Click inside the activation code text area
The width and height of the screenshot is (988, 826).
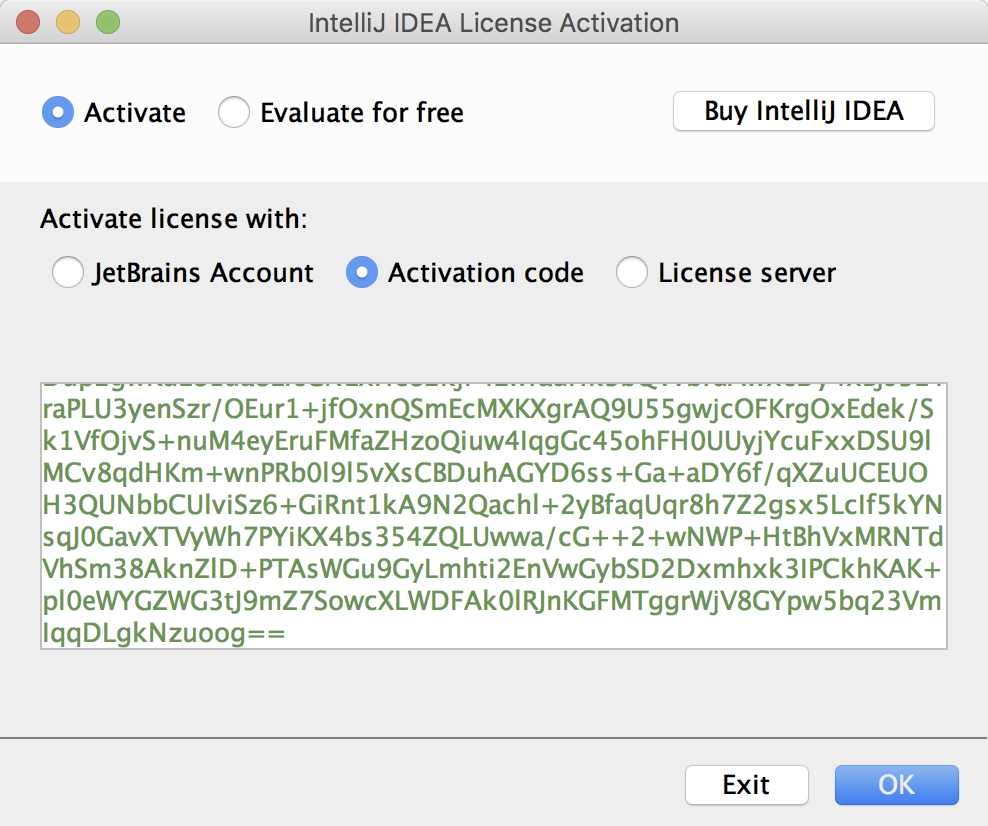click(494, 515)
